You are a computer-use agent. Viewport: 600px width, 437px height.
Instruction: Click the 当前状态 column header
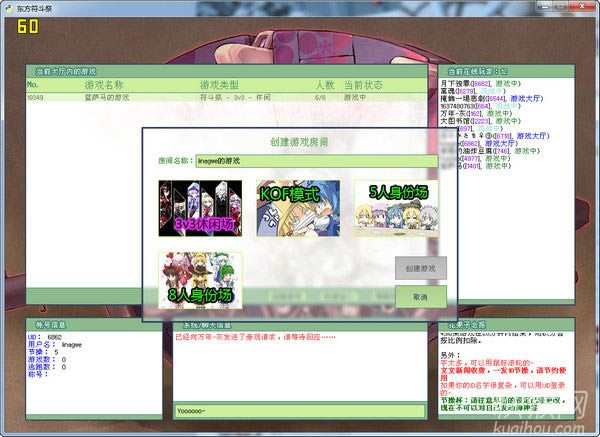tap(364, 86)
